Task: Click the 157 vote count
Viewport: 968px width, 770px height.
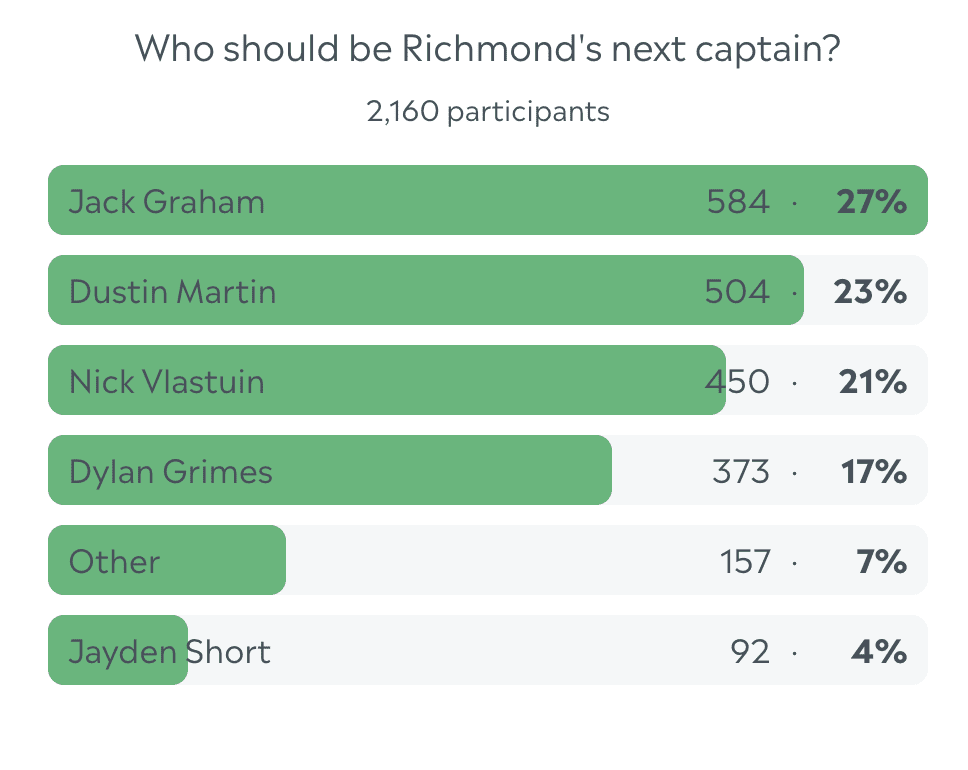Action: click(x=745, y=563)
